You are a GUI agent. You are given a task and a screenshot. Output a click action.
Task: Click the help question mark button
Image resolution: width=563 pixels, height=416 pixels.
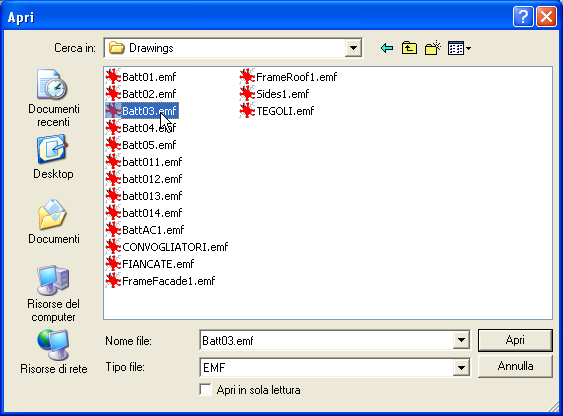[x=523, y=17]
